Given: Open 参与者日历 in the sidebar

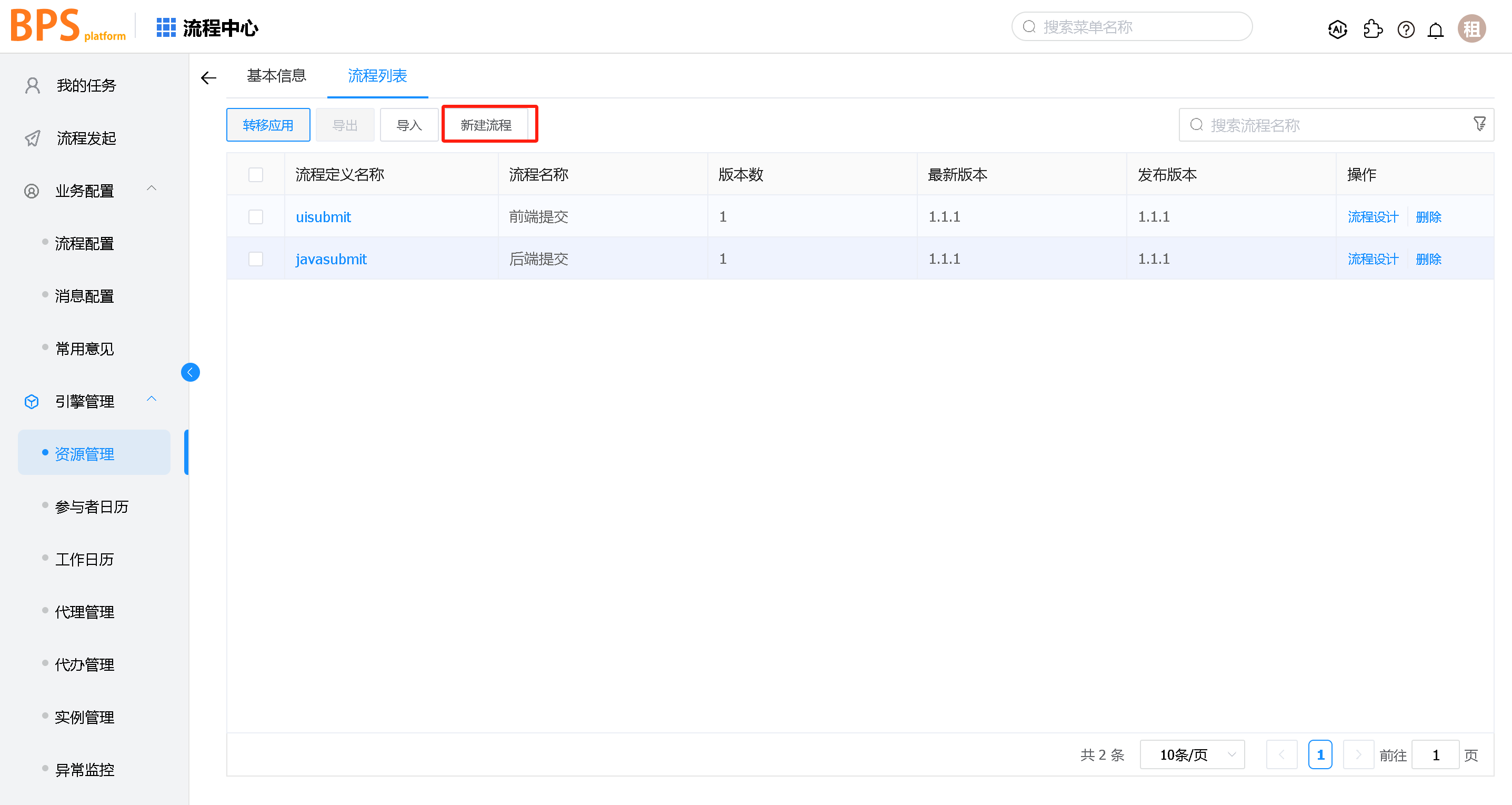Looking at the screenshot, I should (x=92, y=506).
